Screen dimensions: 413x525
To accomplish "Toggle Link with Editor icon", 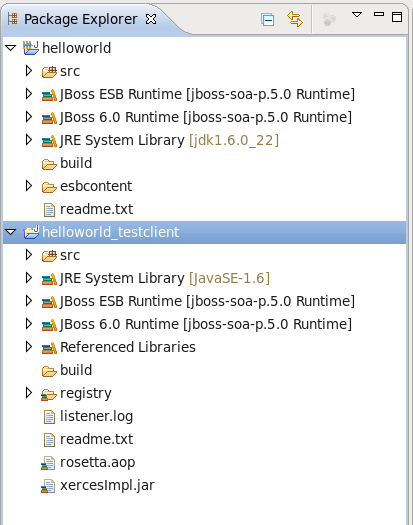I will click(295, 19).
